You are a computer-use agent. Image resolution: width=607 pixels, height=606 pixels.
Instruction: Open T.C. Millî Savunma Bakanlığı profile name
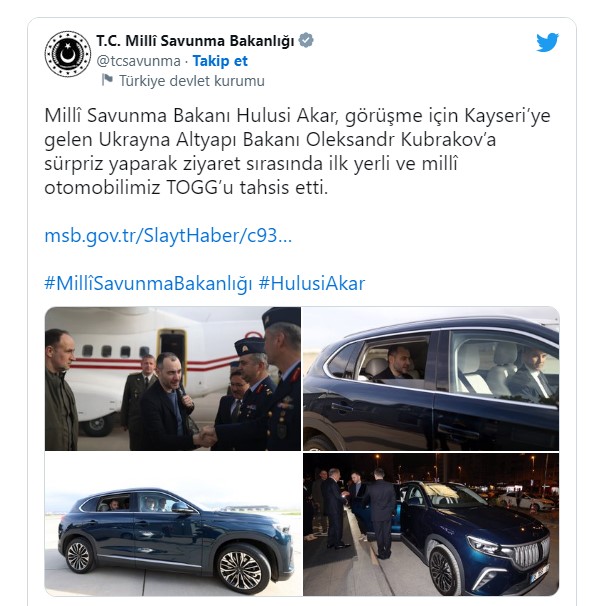tap(195, 40)
